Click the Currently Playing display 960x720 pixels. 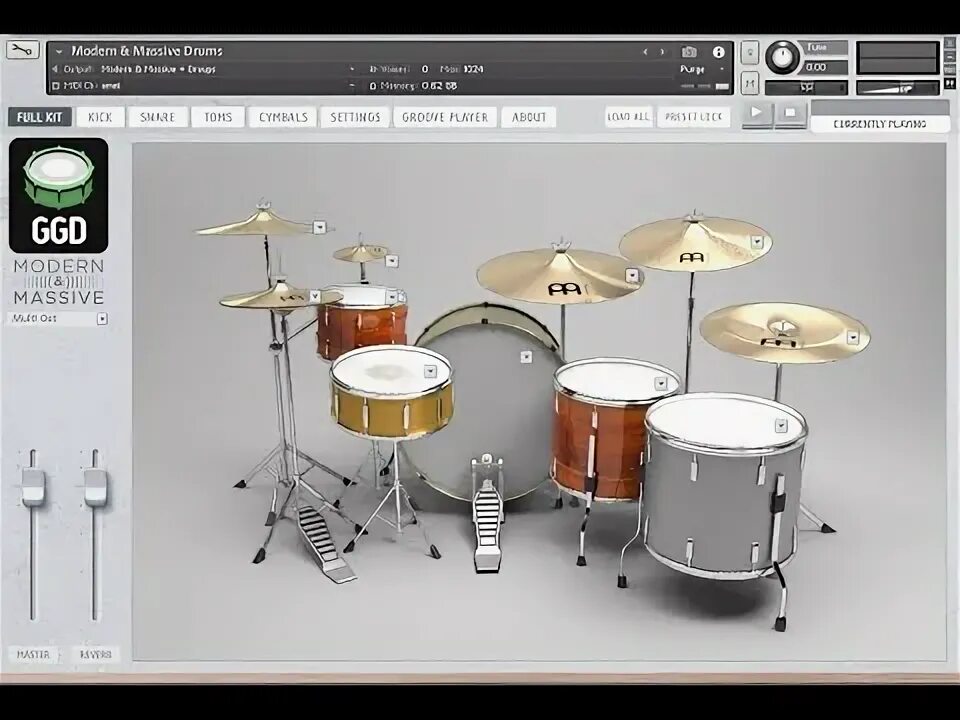pyautogui.click(x=880, y=116)
